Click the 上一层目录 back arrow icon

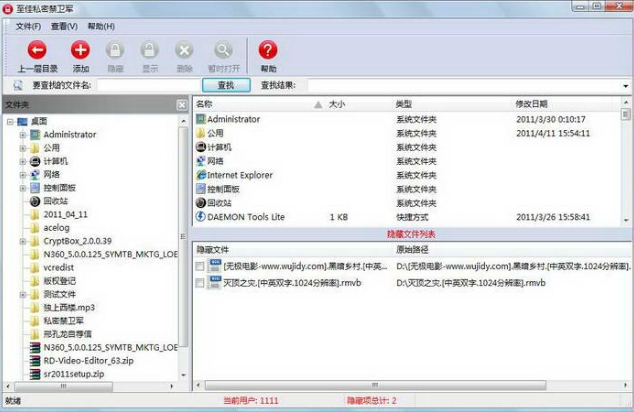[37, 50]
